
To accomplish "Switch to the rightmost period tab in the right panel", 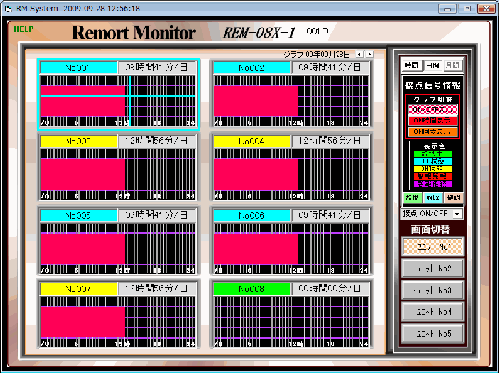I will tap(453, 65).
